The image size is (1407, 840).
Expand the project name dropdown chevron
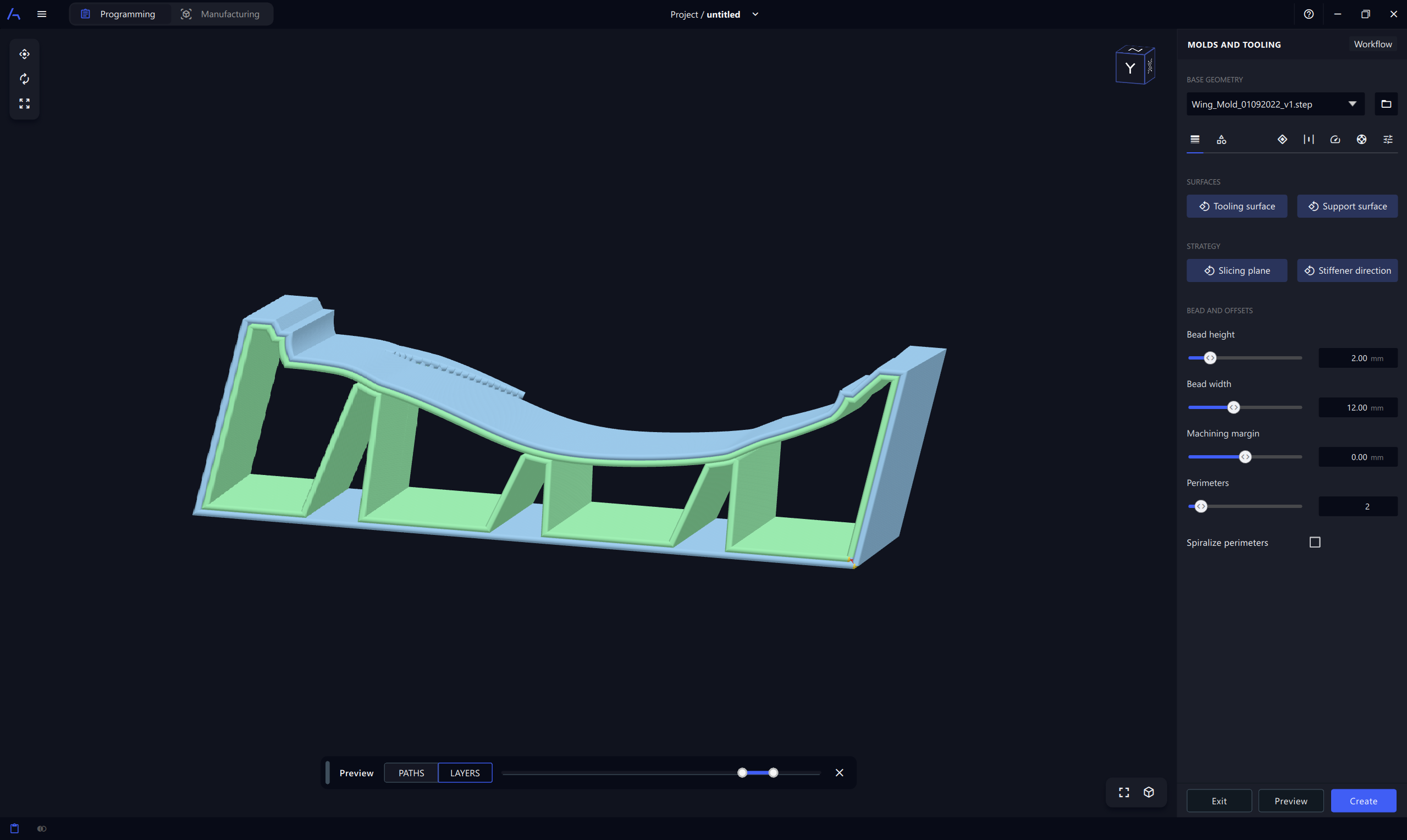point(755,14)
